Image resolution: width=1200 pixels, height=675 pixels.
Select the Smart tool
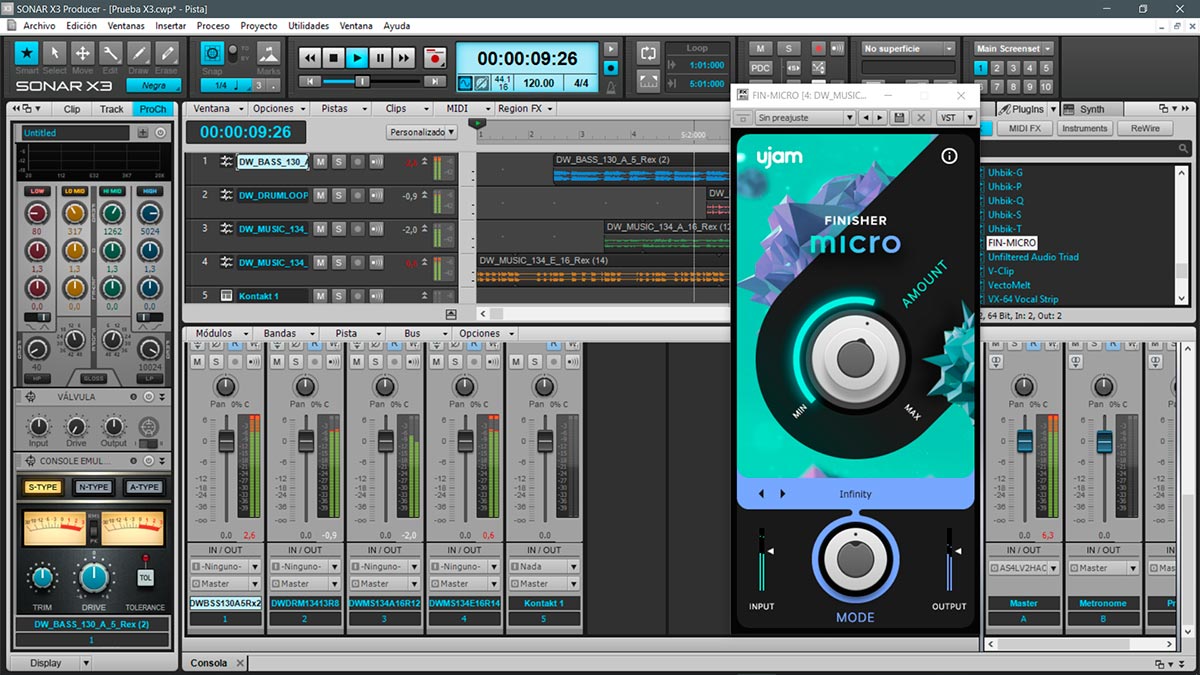[x=27, y=53]
